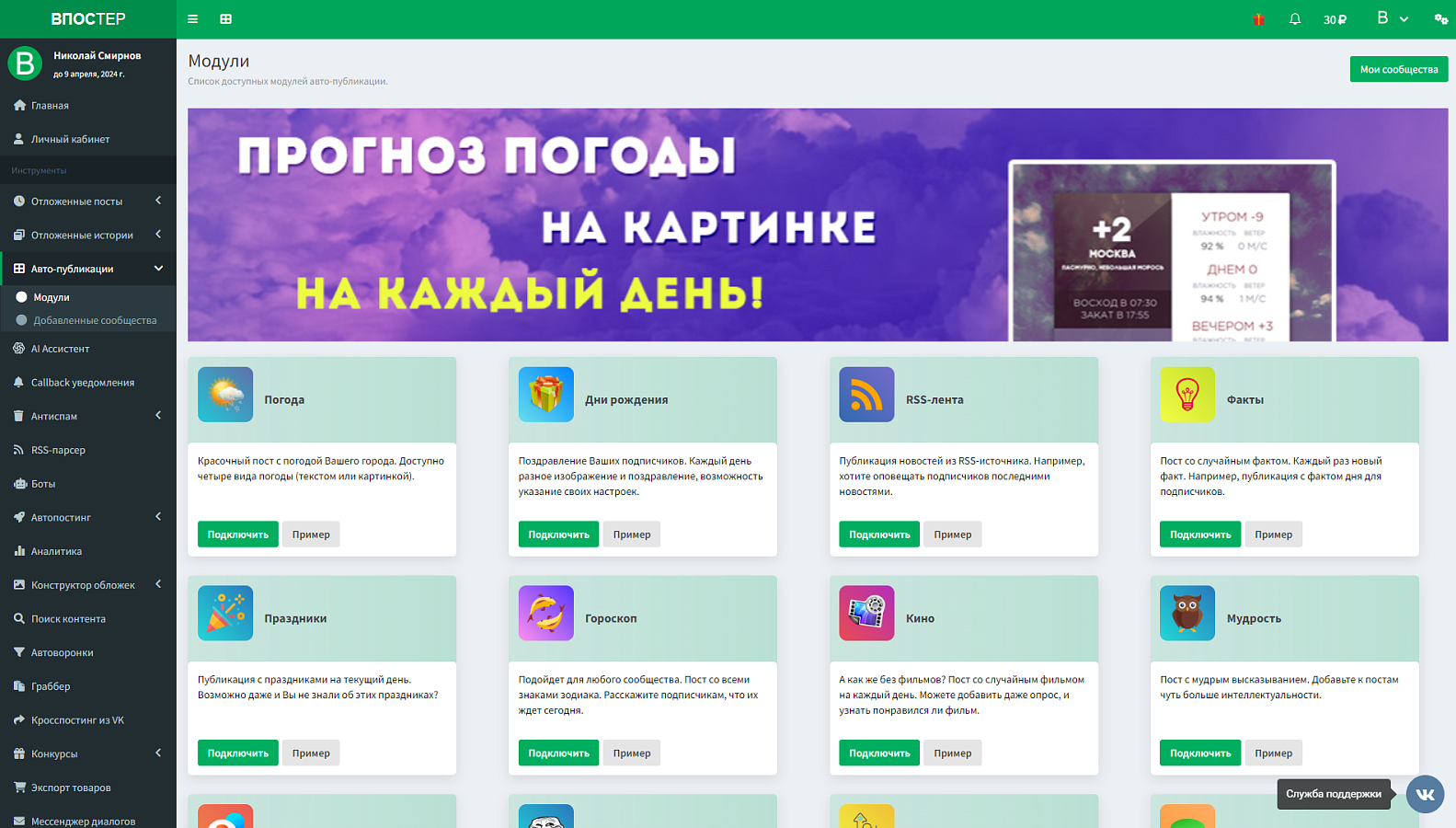Click the Мудрость owl icon
The width and height of the screenshot is (1456, 828).
click(1187, 614)
